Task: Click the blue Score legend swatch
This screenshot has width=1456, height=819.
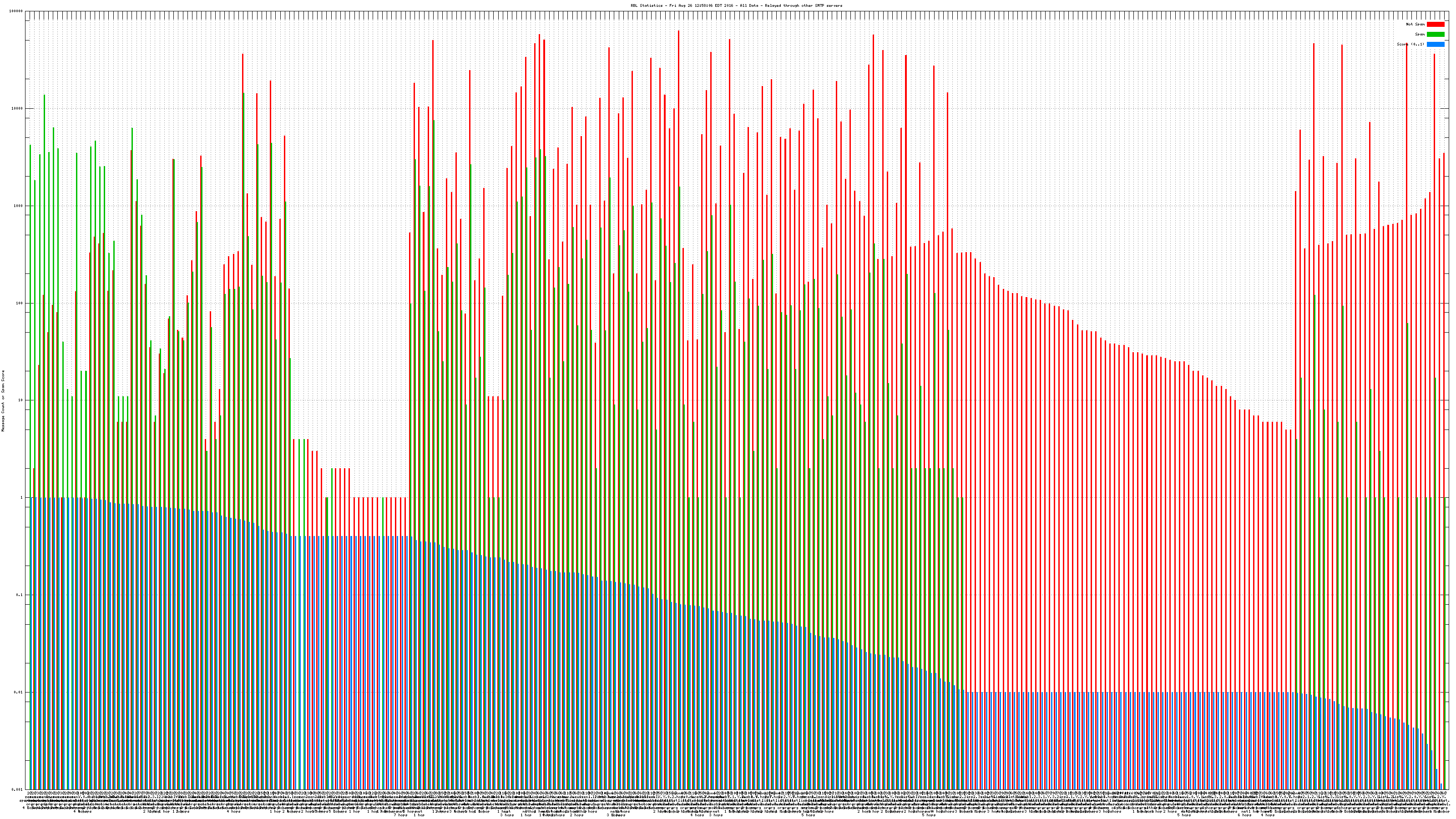Action: click(1435, 44)
